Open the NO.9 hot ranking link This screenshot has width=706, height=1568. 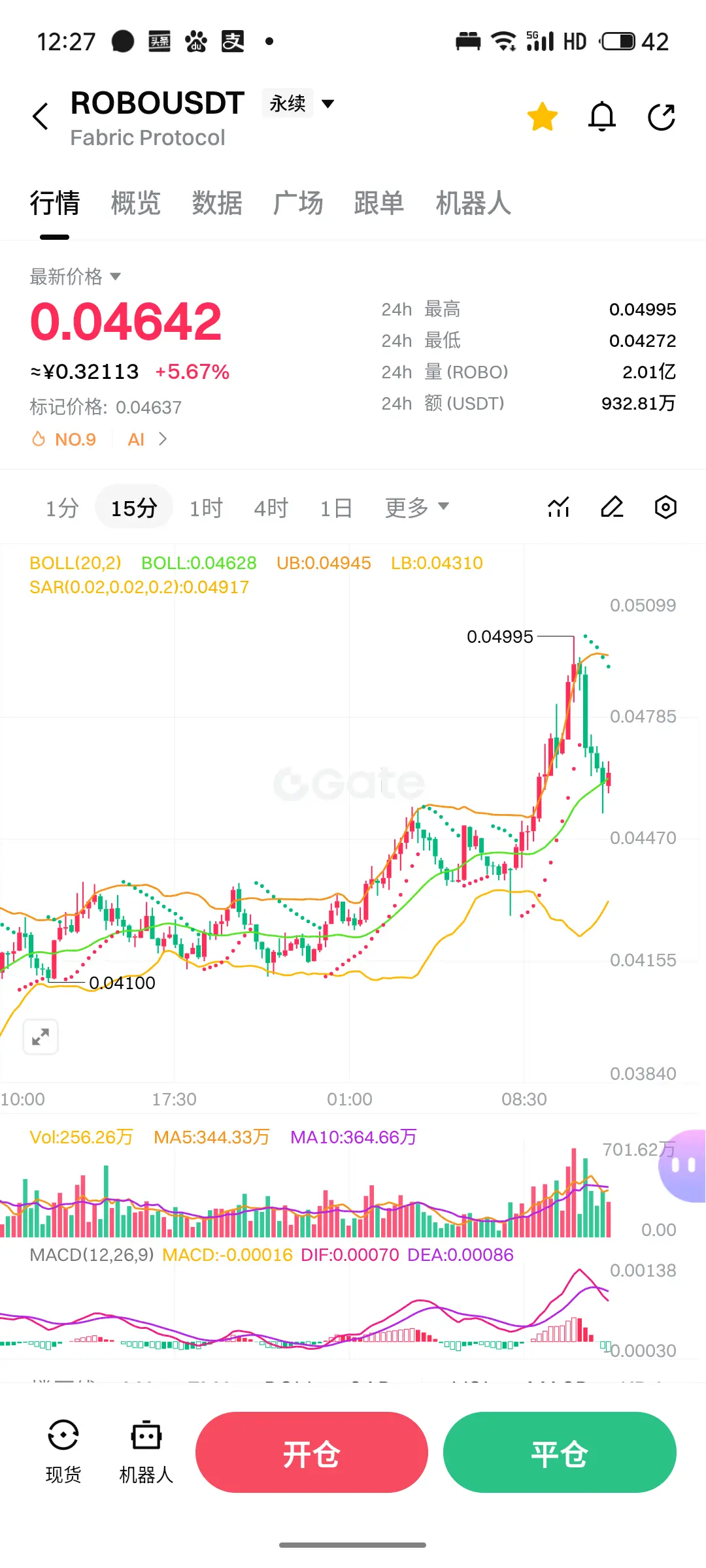(x=65, y=439)
